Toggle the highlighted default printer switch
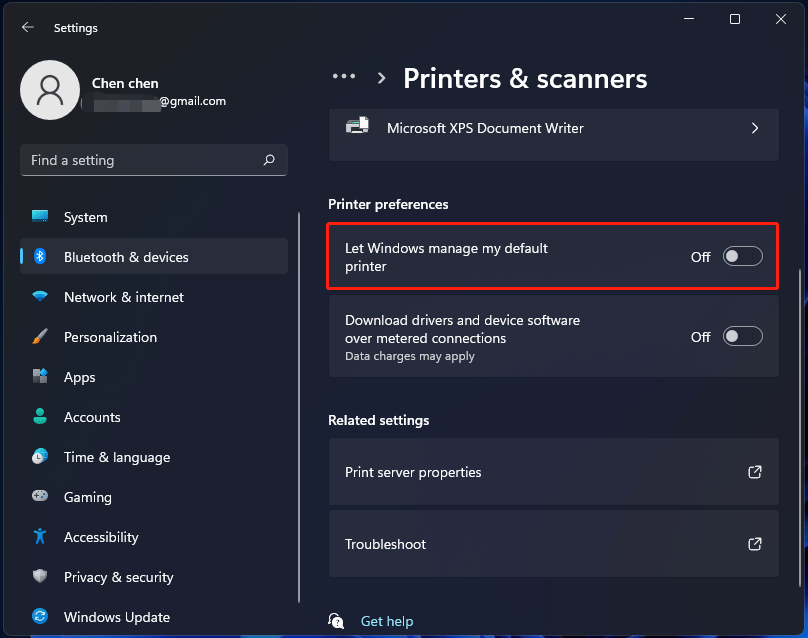The width and height of the screenshot is (808, 638). pyautogui.click(x=742, y=256)
